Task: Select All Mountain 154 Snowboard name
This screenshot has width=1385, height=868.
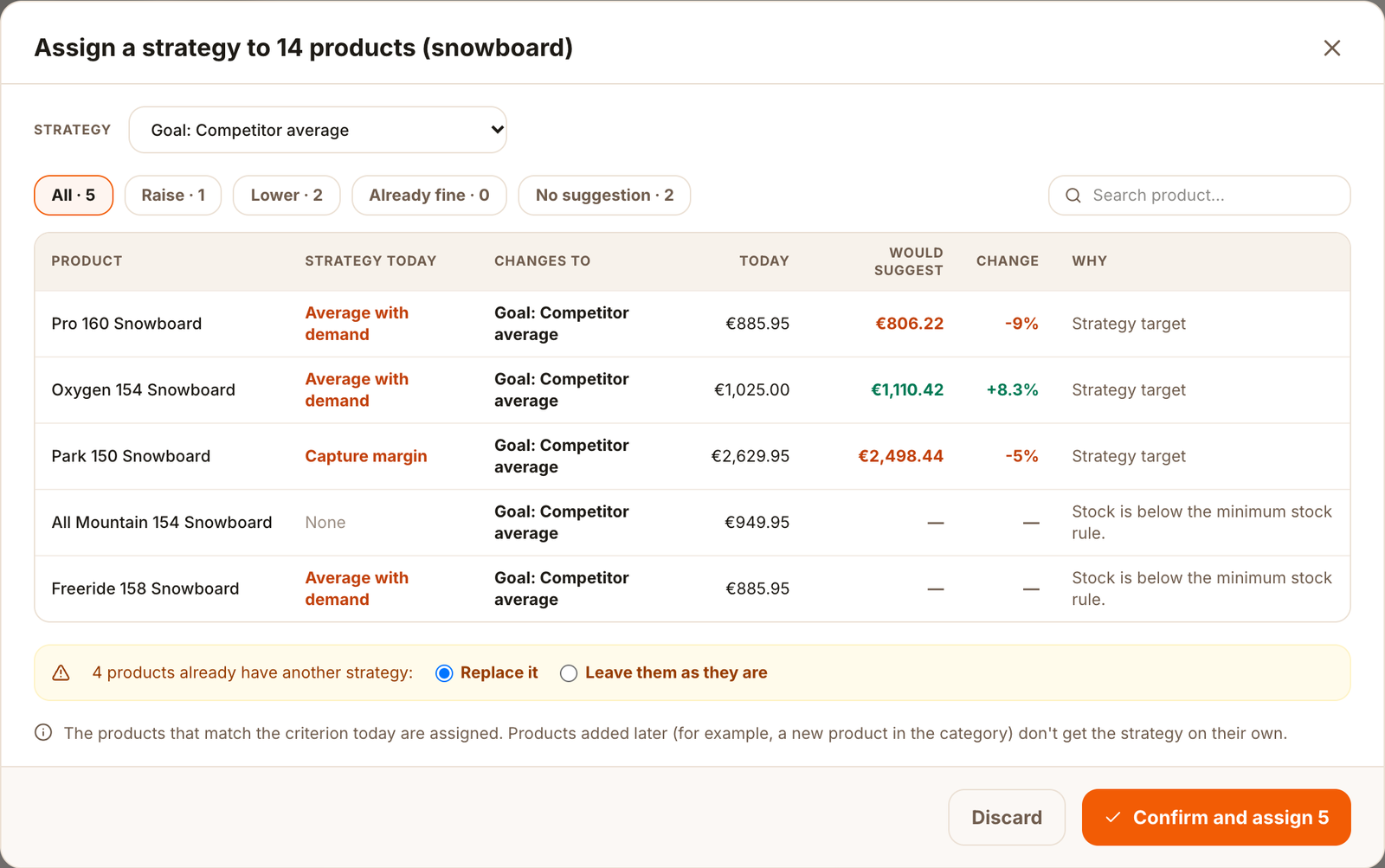Action: pos(162,523)
